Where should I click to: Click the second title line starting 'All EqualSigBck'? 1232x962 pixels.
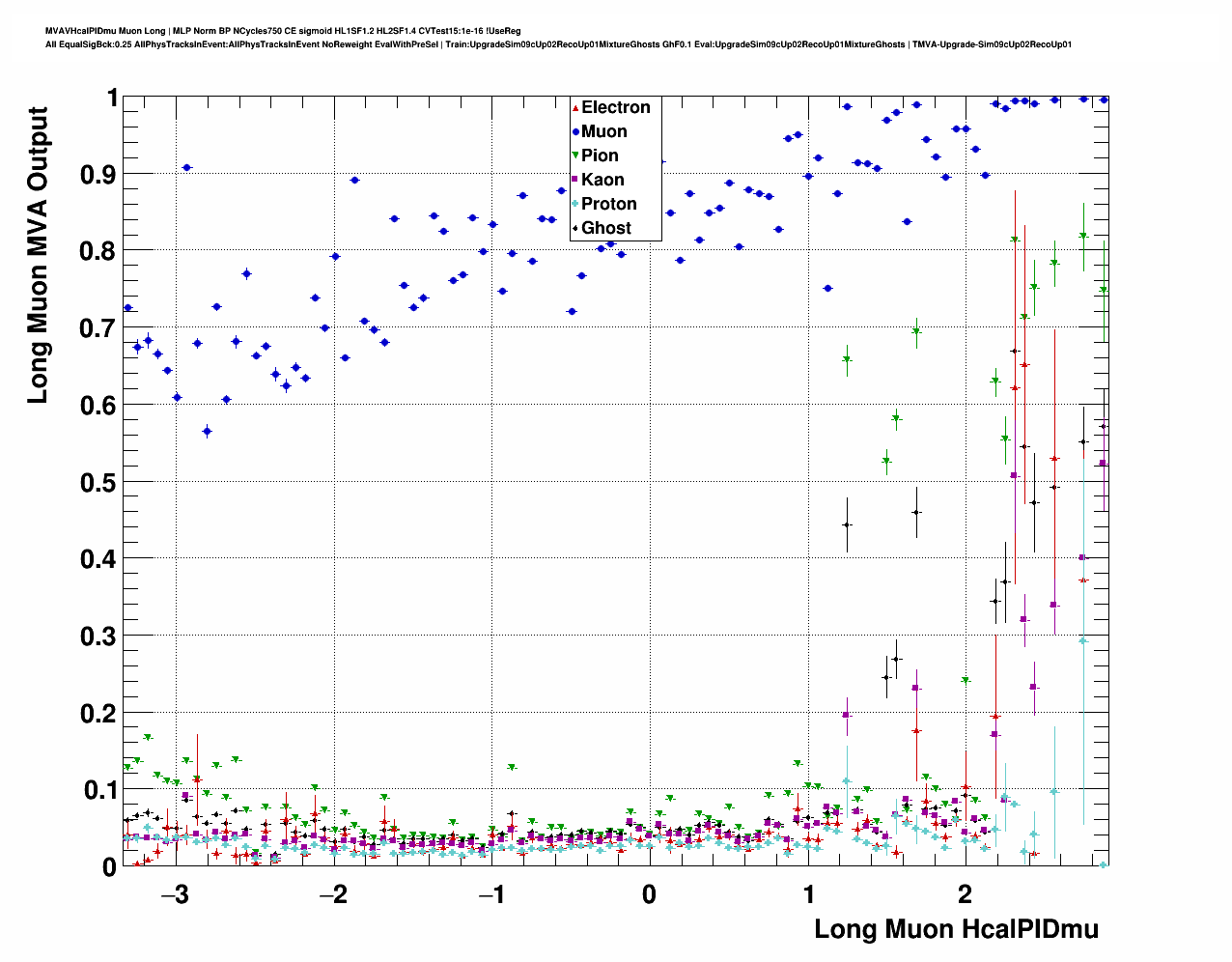point(558,44)
